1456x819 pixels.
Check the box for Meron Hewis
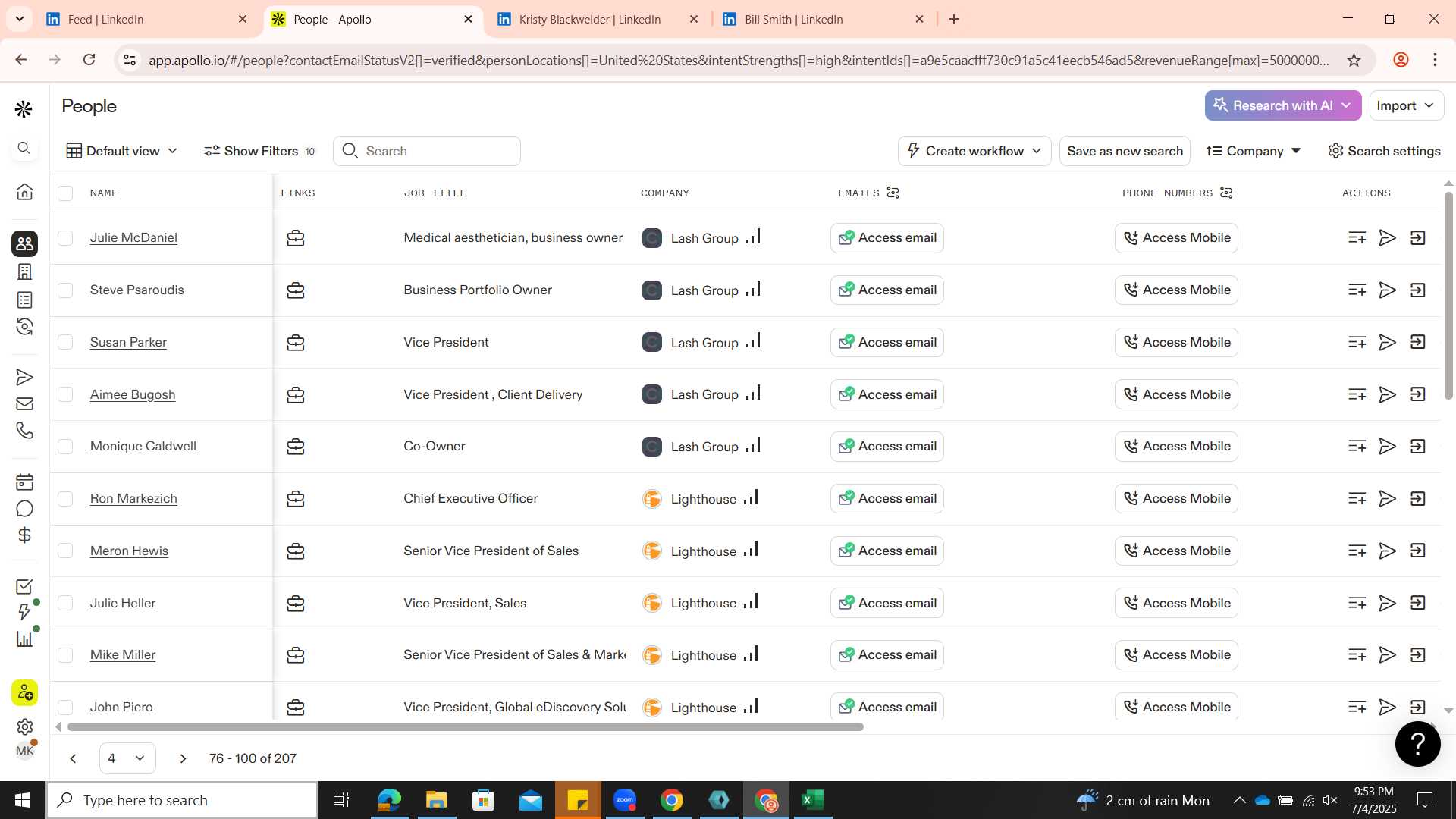click(65, 551)
